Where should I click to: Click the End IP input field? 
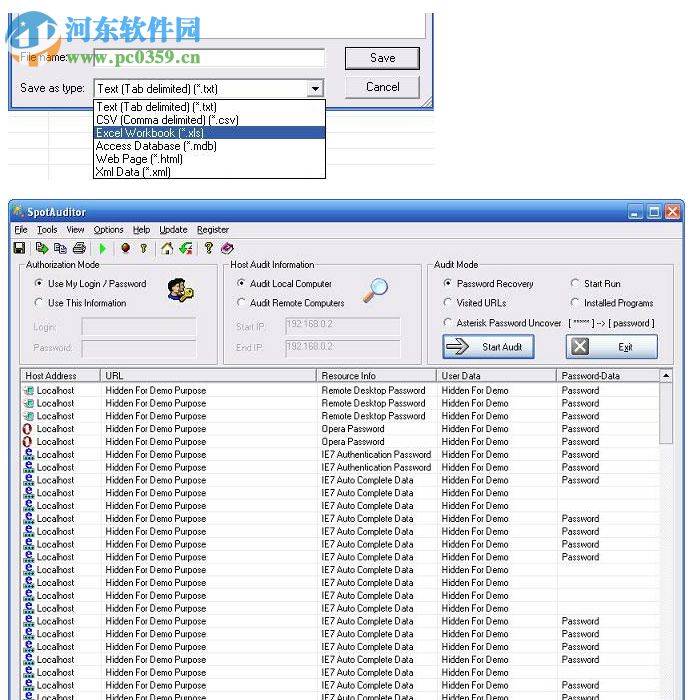pyautogui.click(x=342, y=348)
